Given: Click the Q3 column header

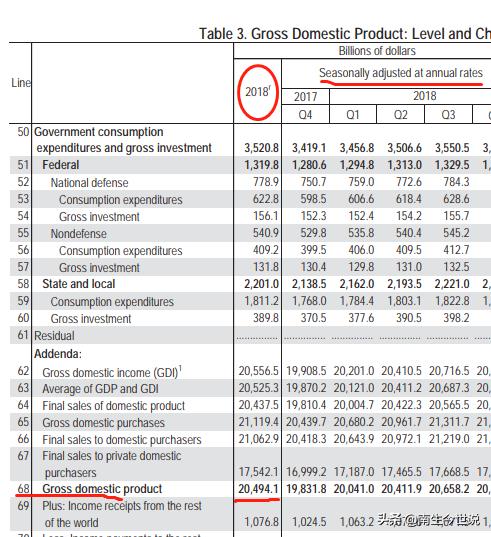Looking at the screenshot, I should (x=448, y=114).
